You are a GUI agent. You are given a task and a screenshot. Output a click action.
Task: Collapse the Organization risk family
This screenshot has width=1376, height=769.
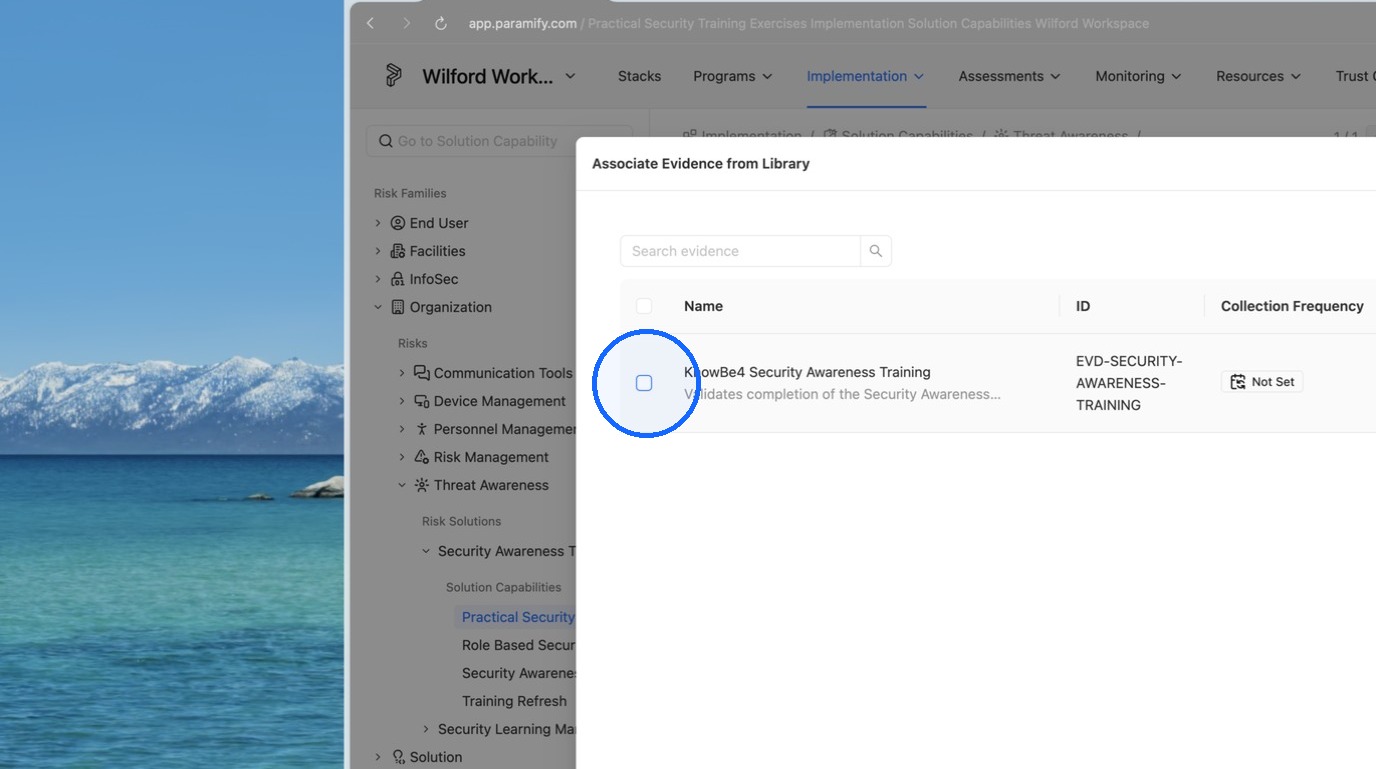(378, 307)
